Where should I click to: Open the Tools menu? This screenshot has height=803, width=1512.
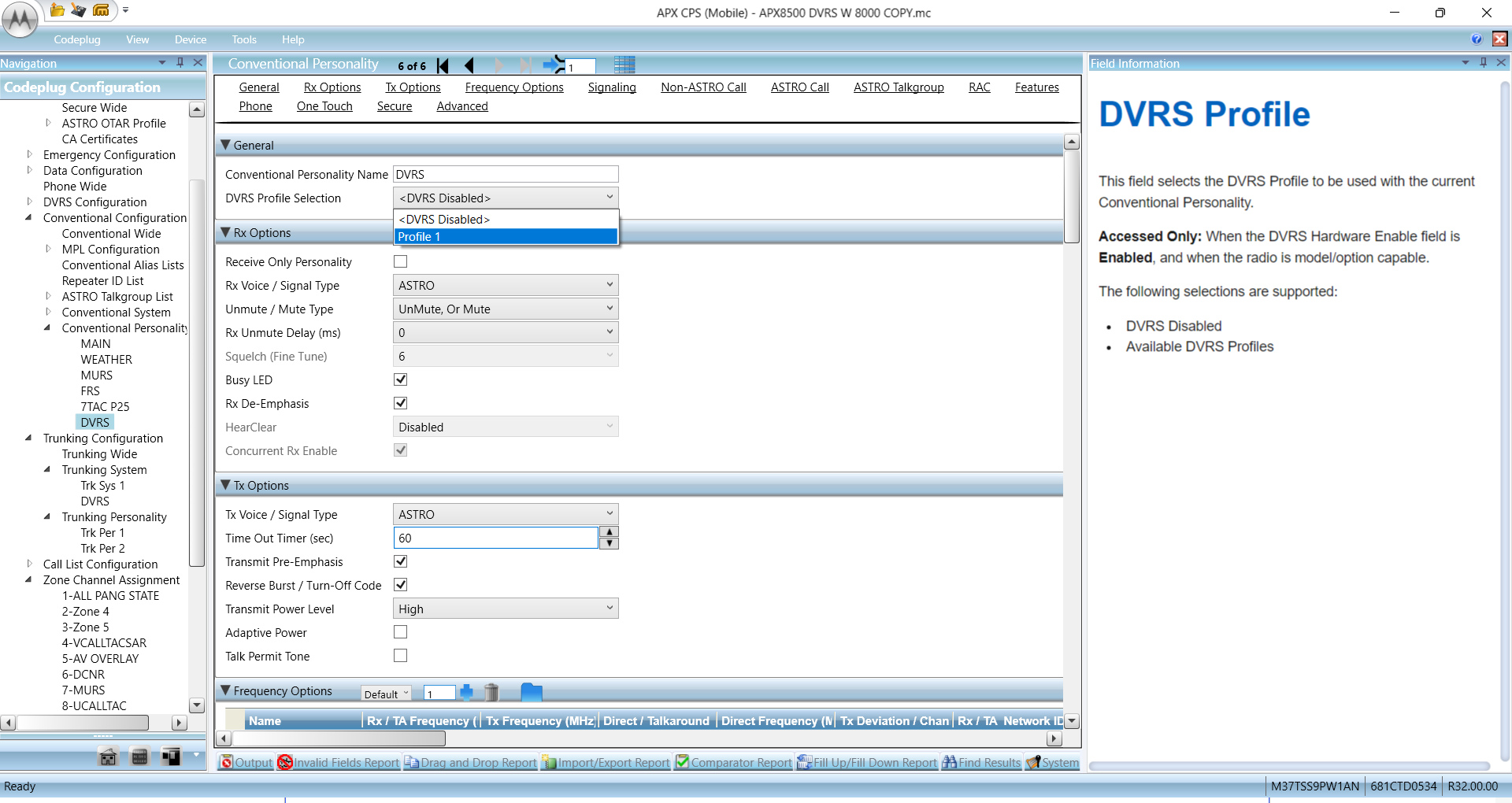[244, 39]
